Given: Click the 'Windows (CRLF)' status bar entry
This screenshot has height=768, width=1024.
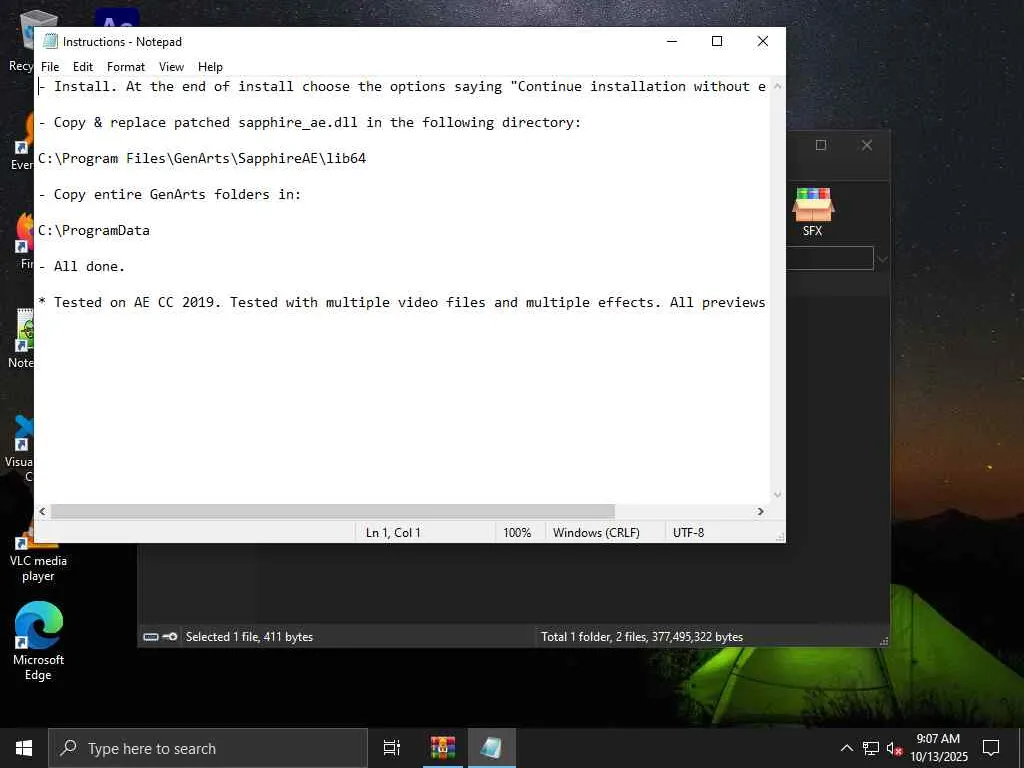Looking at the screenshot, I should pyautogui.click(x=596, y=533).
